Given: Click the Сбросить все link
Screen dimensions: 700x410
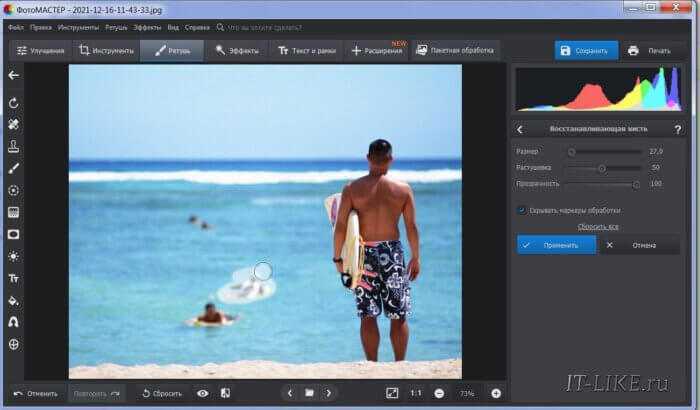Looking at the screenshot, I should [x=598, y=227].
